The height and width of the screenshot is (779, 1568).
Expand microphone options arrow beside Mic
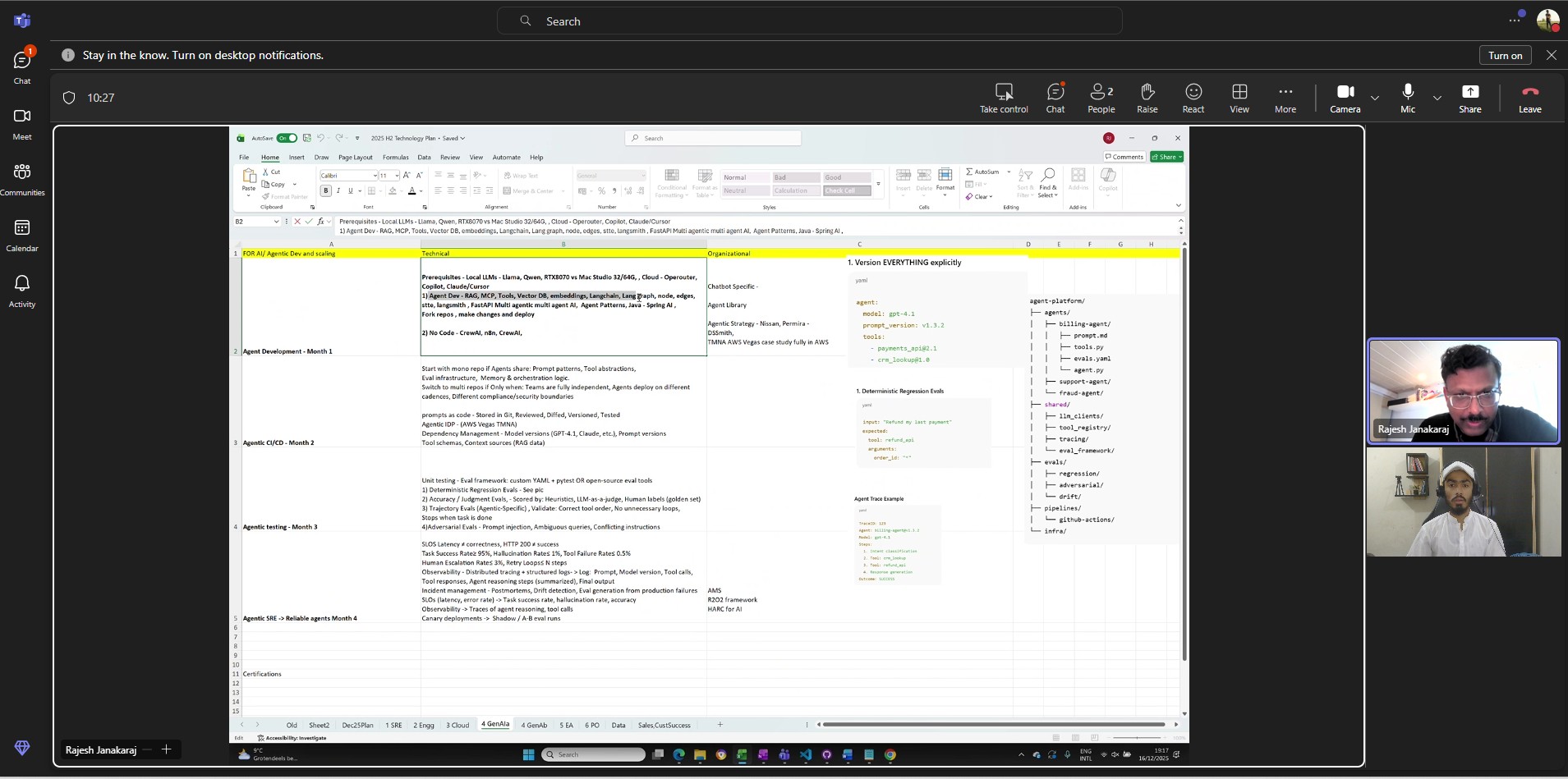1437,98
